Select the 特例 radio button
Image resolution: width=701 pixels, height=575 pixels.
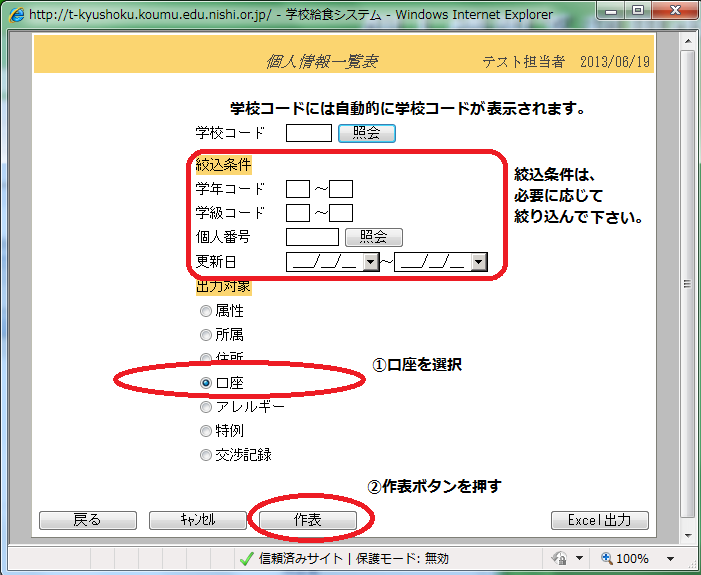click(x=206, y=431)
